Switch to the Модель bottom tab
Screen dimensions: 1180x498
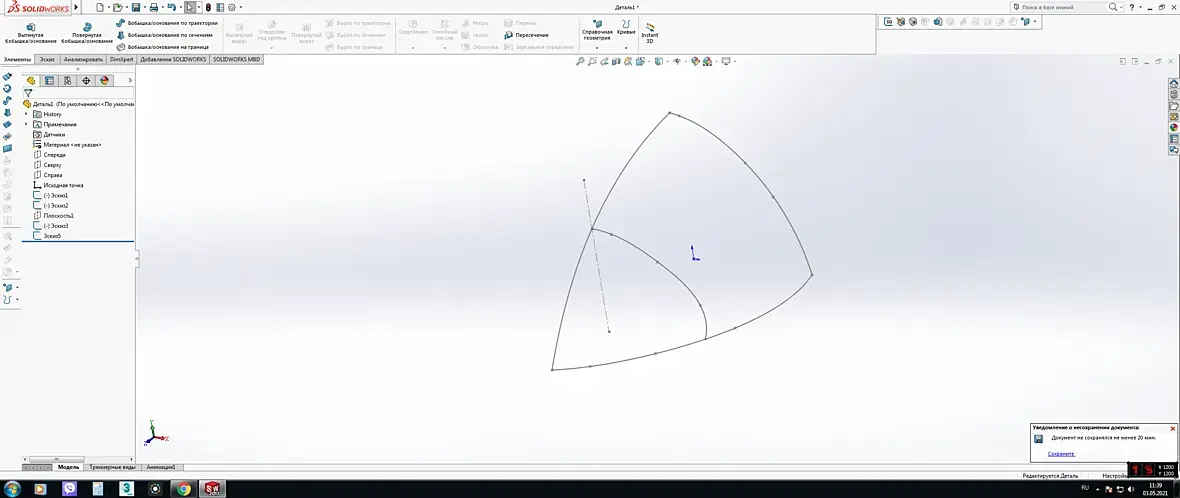click(x=68, y=467)
